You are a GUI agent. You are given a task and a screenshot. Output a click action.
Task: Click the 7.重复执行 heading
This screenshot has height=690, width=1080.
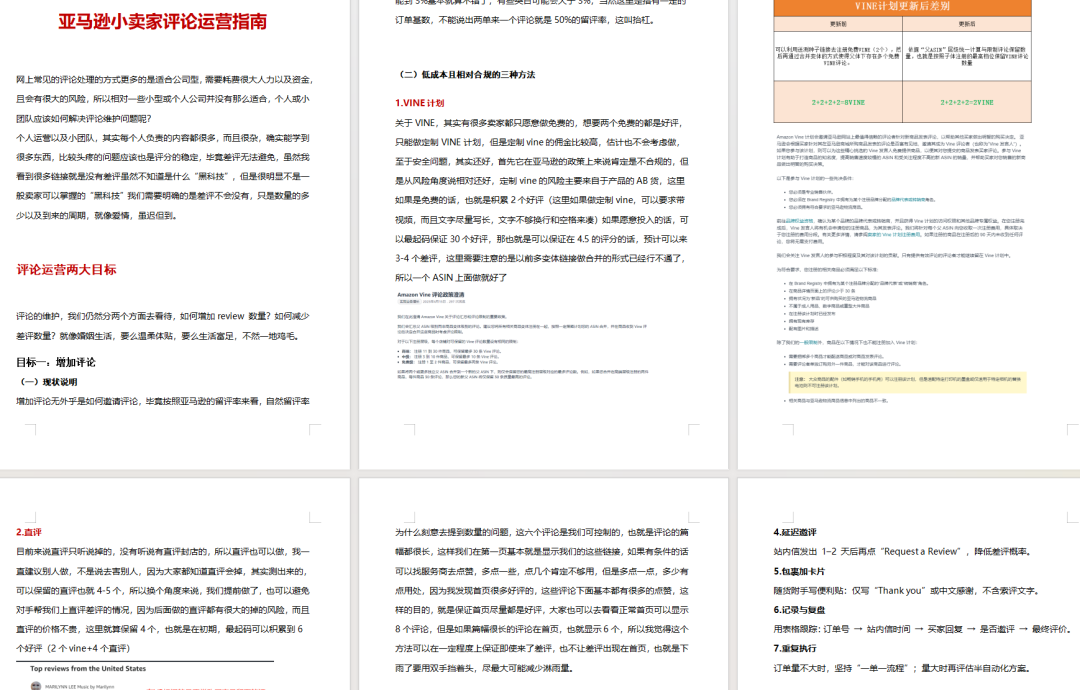click(x=800, y=648)
